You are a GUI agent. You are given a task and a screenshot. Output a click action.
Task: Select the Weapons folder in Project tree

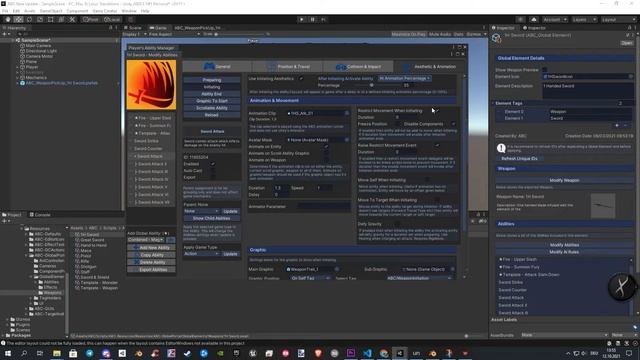coord(52,293)
